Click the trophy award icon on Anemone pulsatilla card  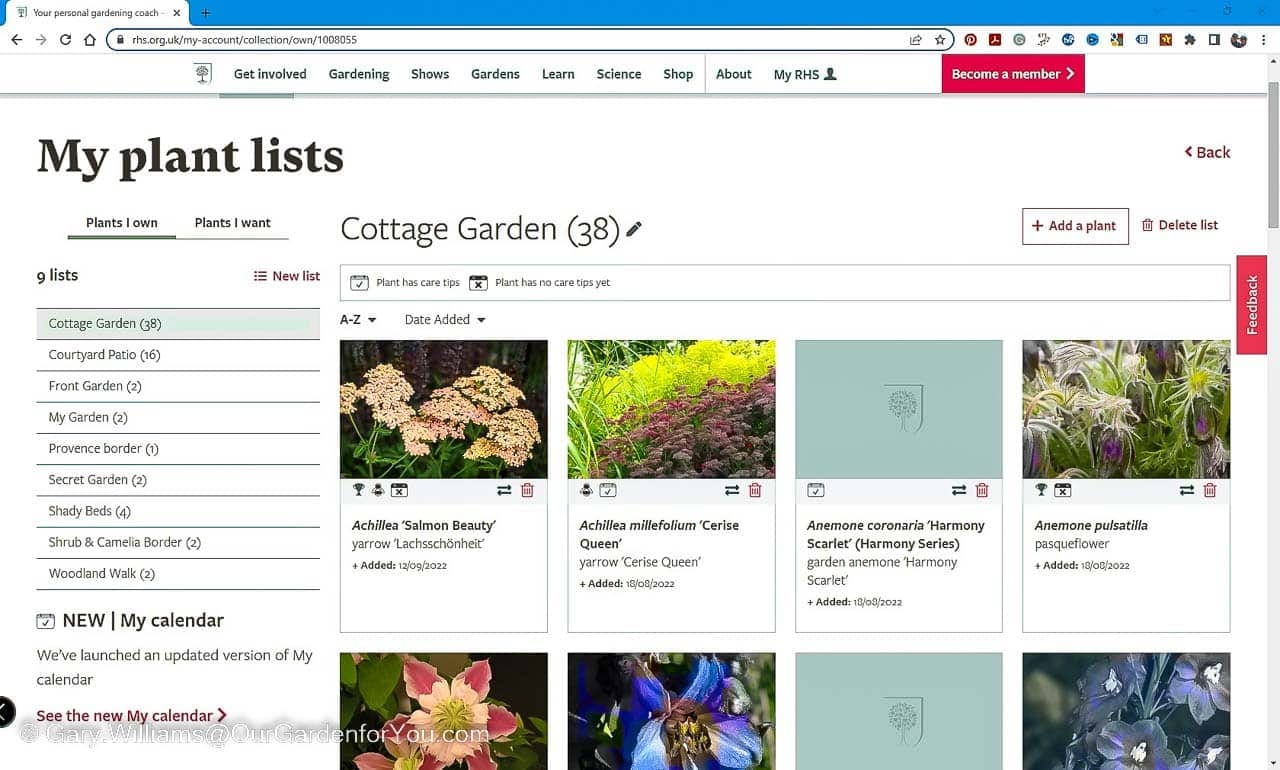tap(1041, 490)
